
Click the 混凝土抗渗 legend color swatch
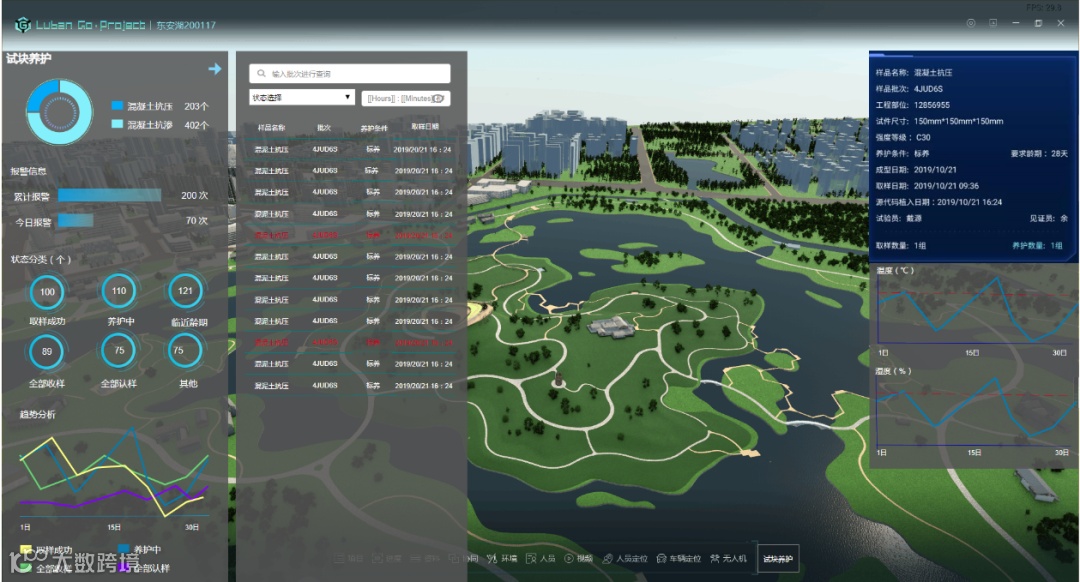[117, 124]
